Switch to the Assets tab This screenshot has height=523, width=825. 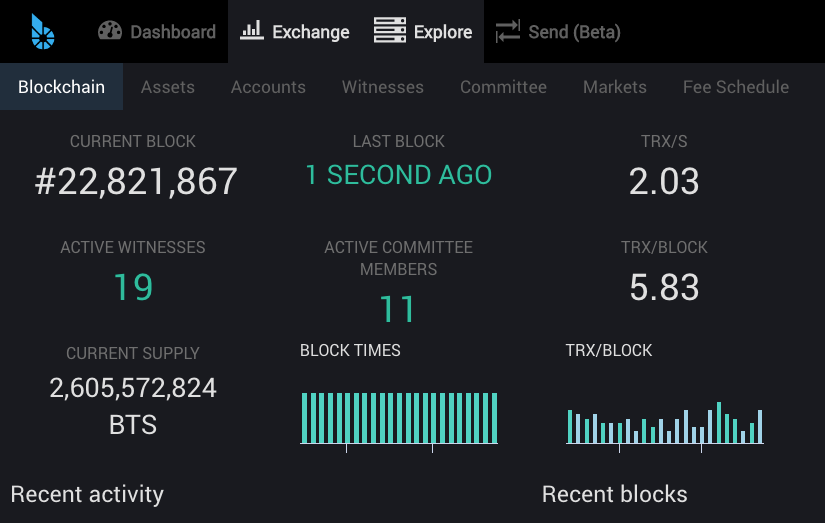click(168, 87)
